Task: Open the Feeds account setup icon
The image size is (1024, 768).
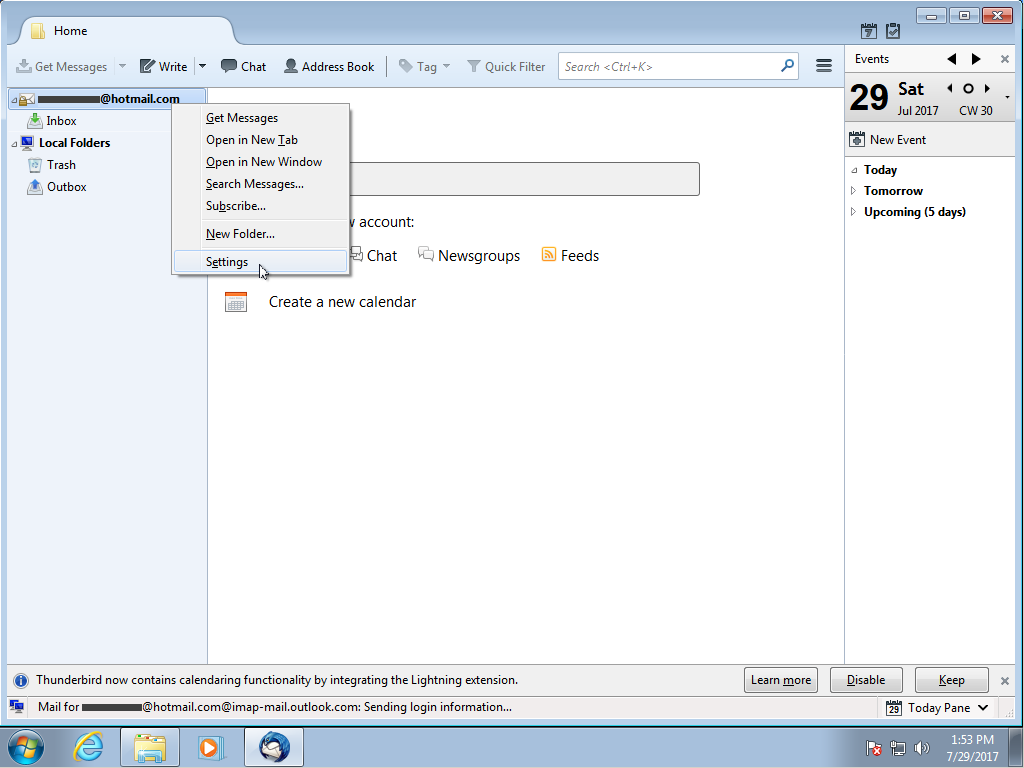Action: [549, 255]
